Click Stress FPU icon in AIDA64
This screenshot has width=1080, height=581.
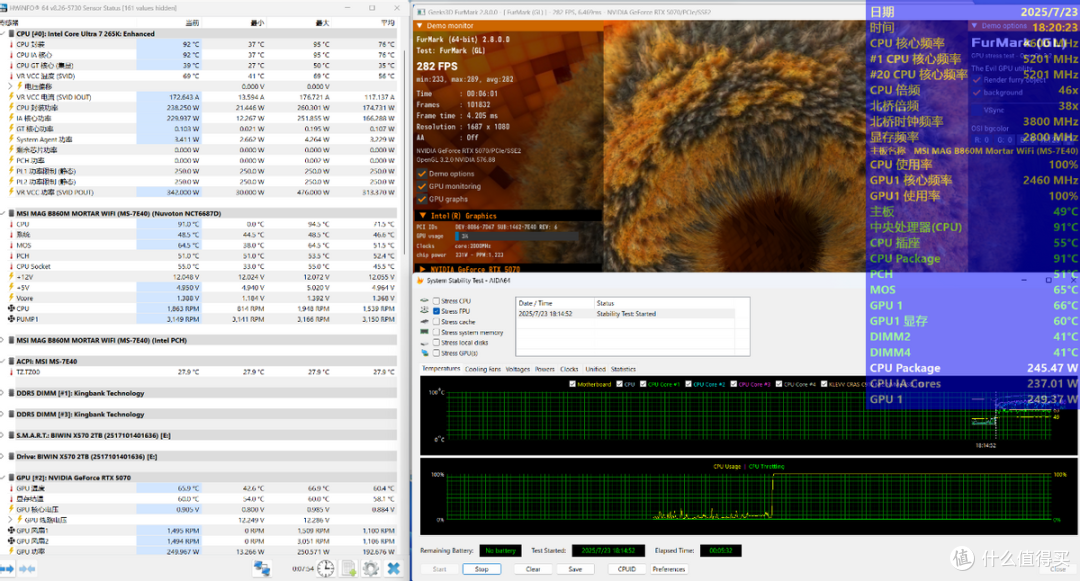point(424,311)
